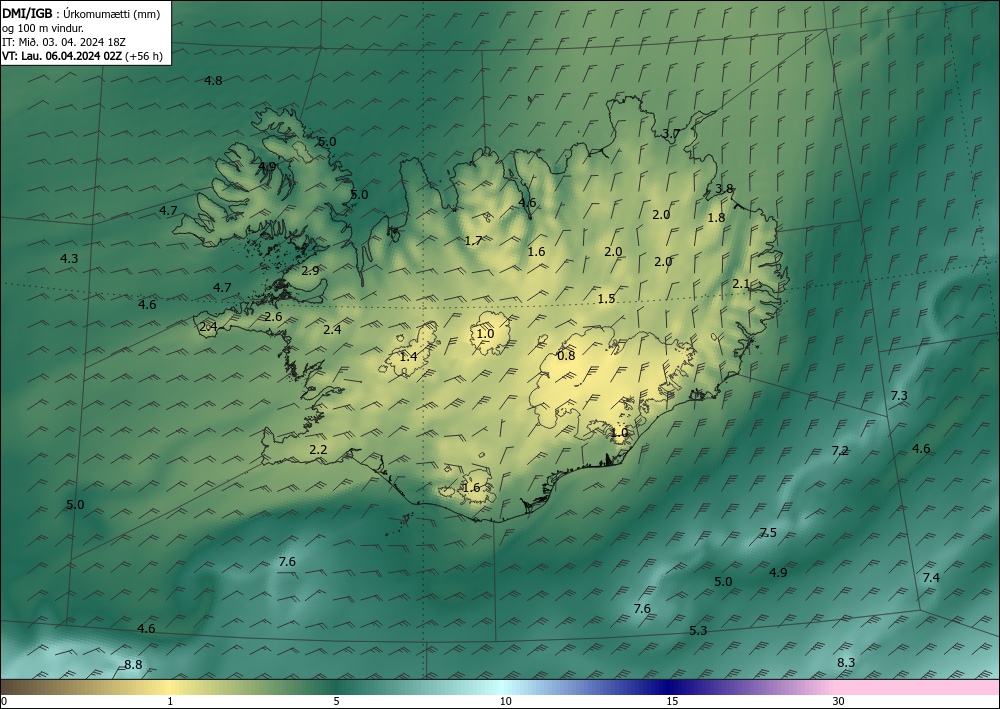Click the initial time 'IT: Mið. 03. 04. 2024 18Z'
This screenshot has width=1000, height=709.
(64, 41)
